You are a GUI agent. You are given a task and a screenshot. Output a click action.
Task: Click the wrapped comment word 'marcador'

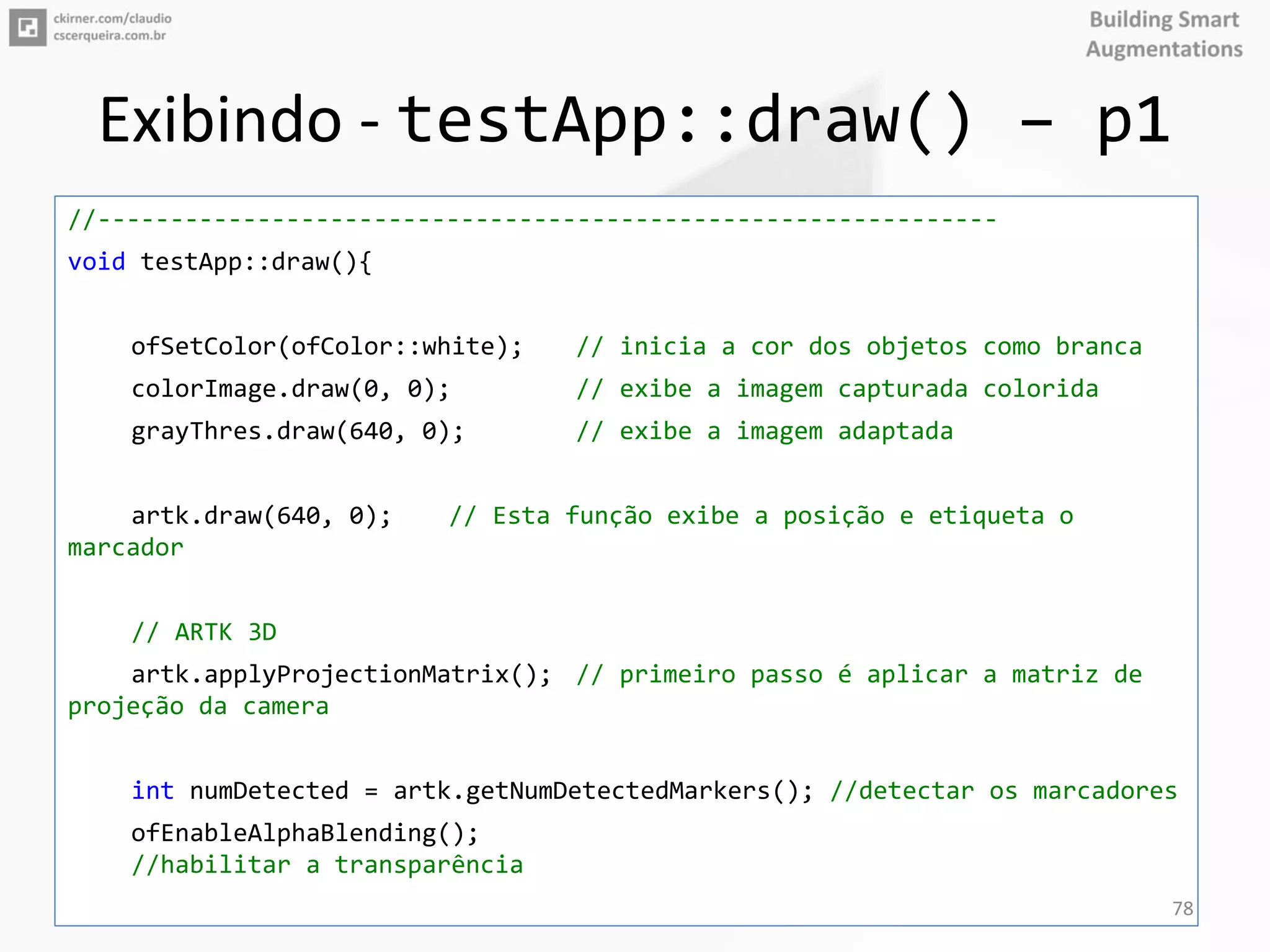click(126, 548)
